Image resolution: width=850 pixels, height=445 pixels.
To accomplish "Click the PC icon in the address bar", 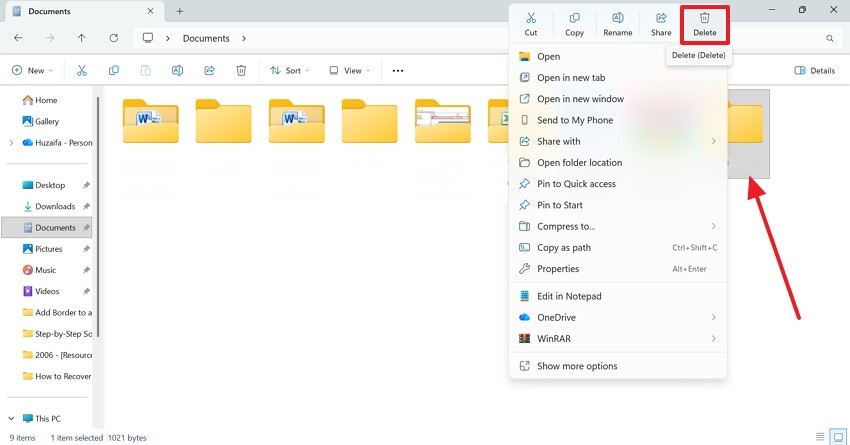I will point(147,38).
